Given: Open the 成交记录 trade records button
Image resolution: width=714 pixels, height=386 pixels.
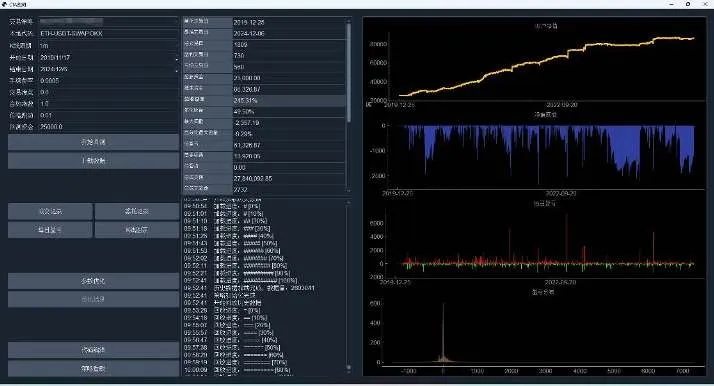Looking at the screenshot, I should click(50, 211).
